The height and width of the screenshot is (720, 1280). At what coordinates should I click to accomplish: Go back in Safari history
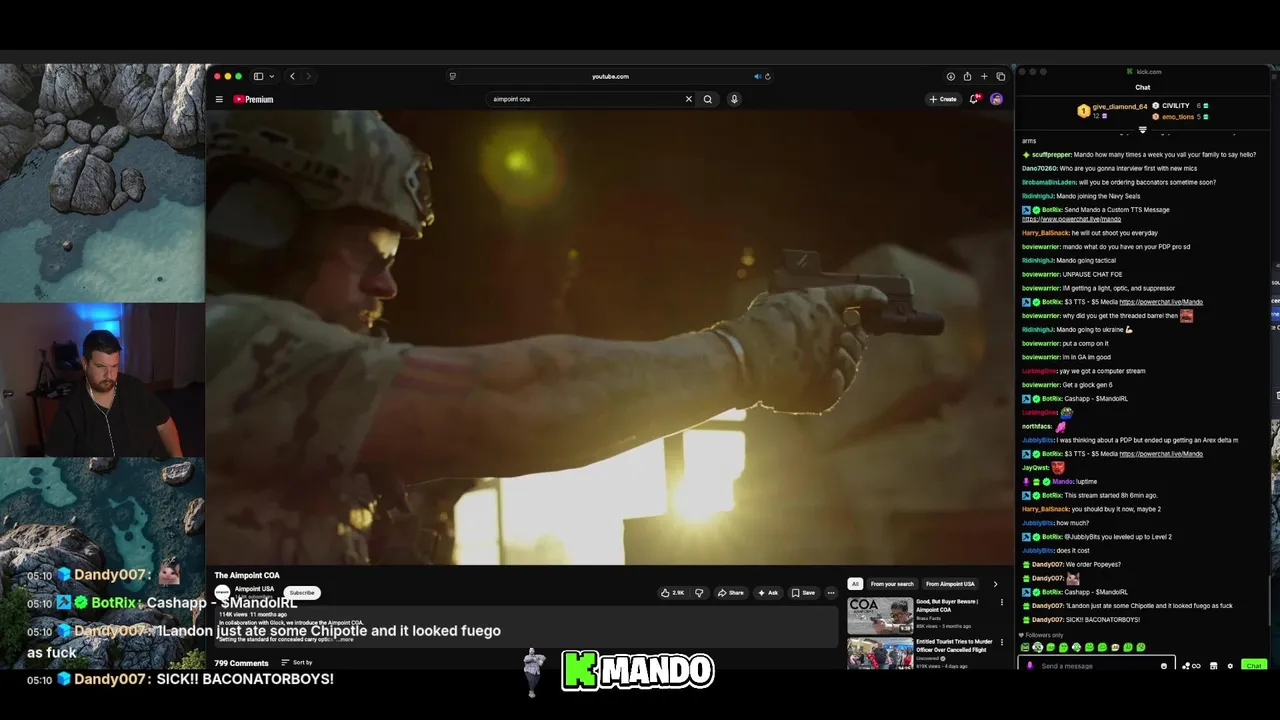292,76
